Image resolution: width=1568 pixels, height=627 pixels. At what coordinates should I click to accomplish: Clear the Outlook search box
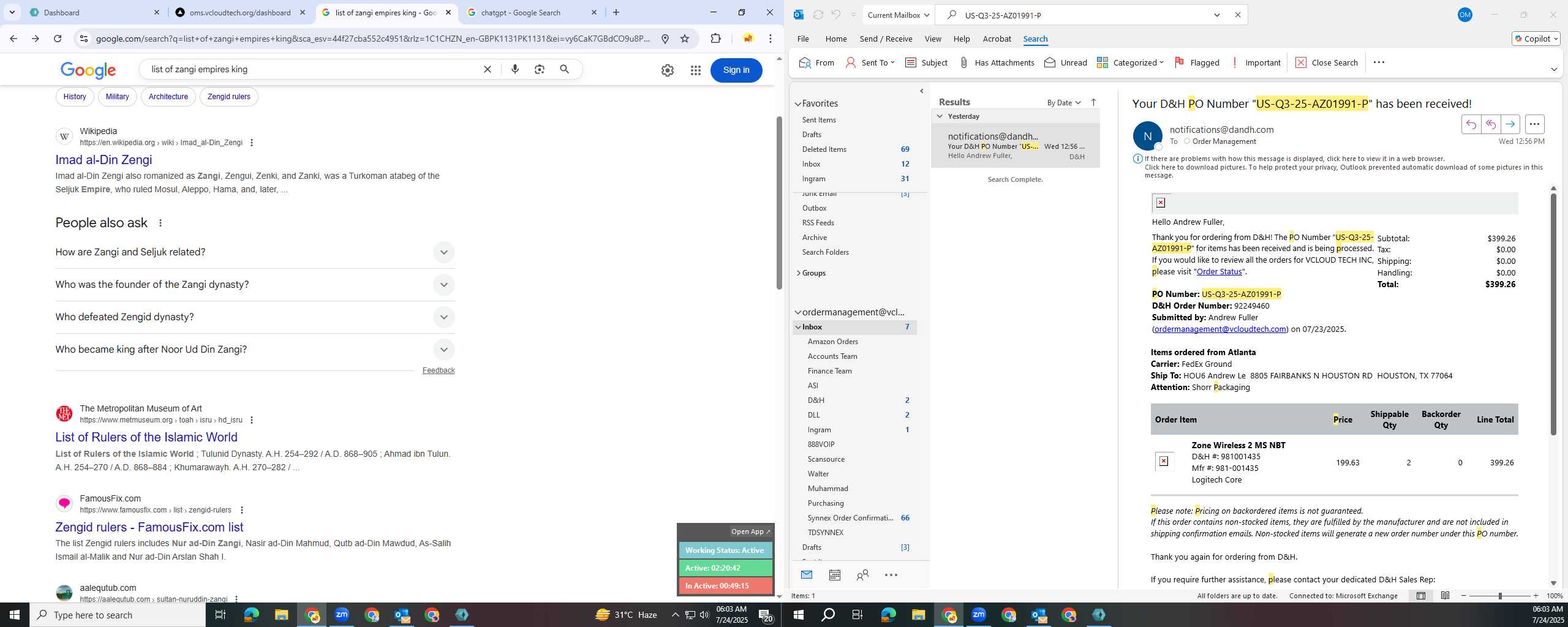click(1238, 15)
